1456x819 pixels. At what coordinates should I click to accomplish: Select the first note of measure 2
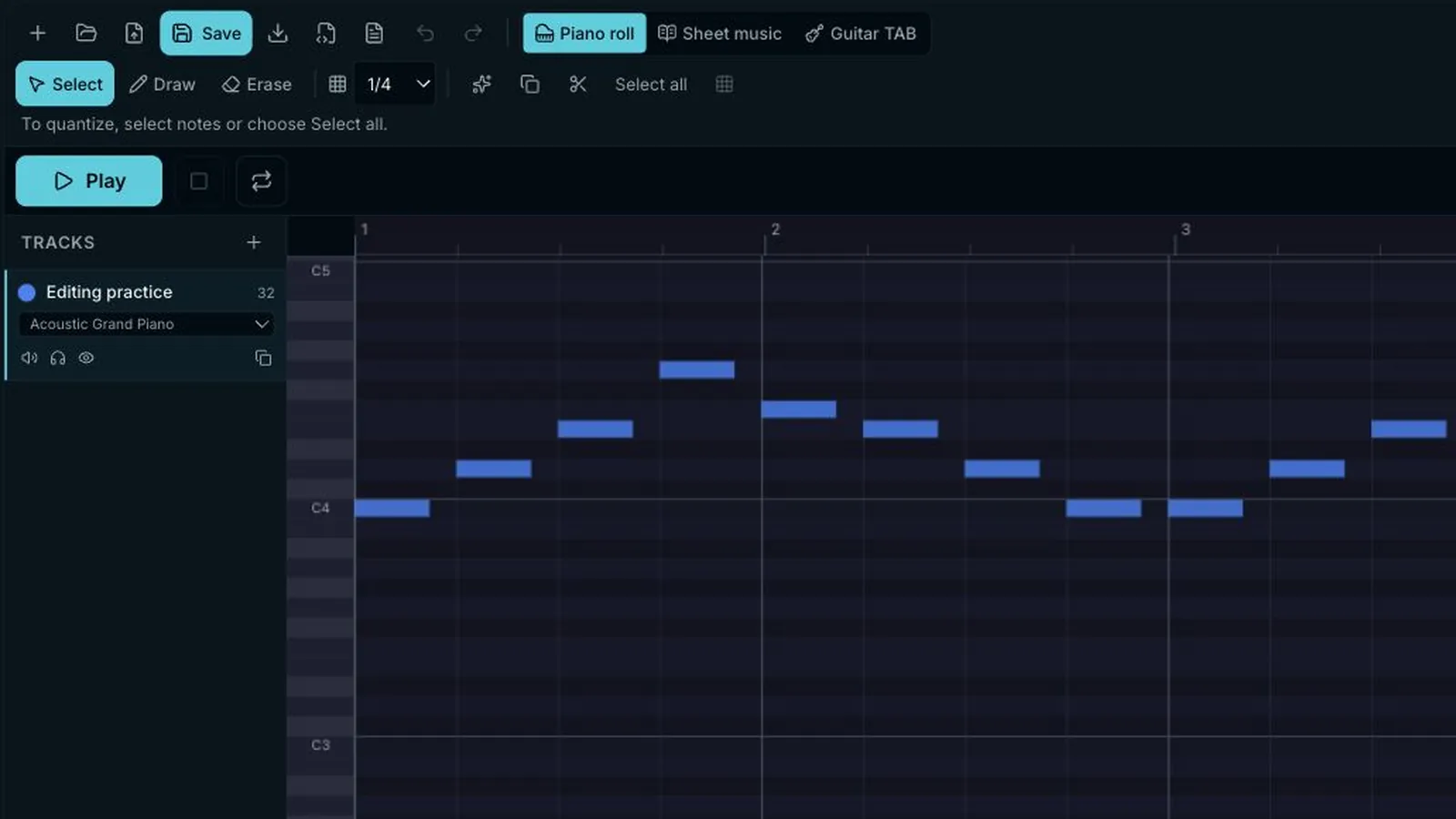pos(798,409)
